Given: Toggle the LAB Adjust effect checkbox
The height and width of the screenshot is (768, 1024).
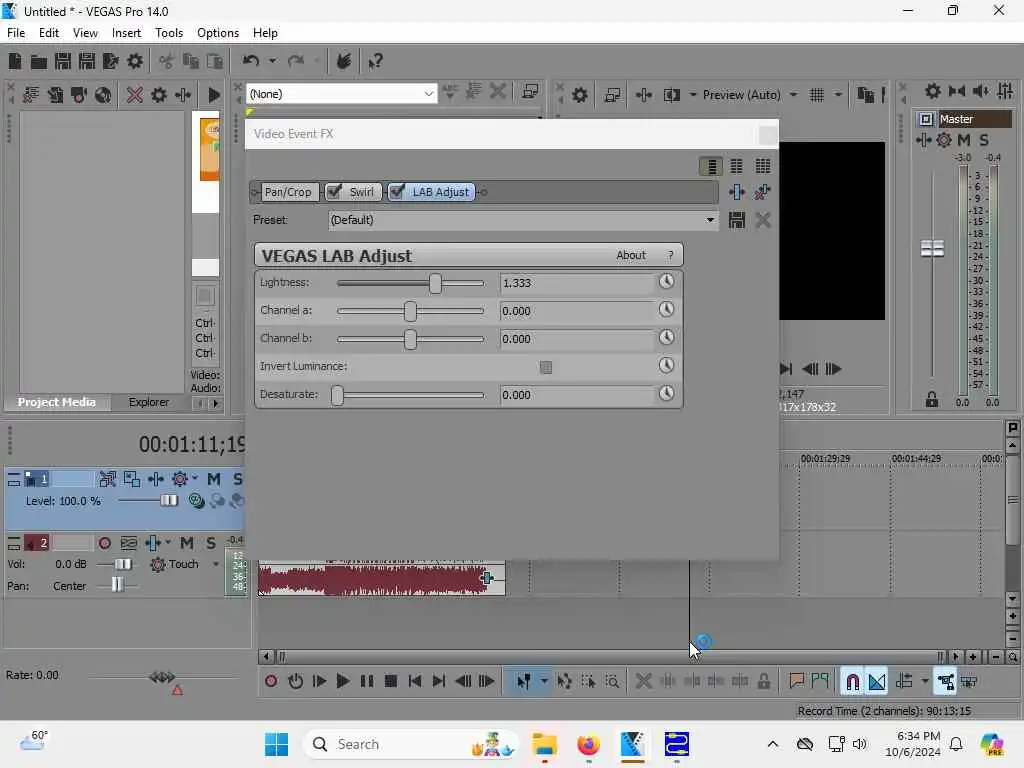Looking at the screenshot, I should tap(397, 191).
